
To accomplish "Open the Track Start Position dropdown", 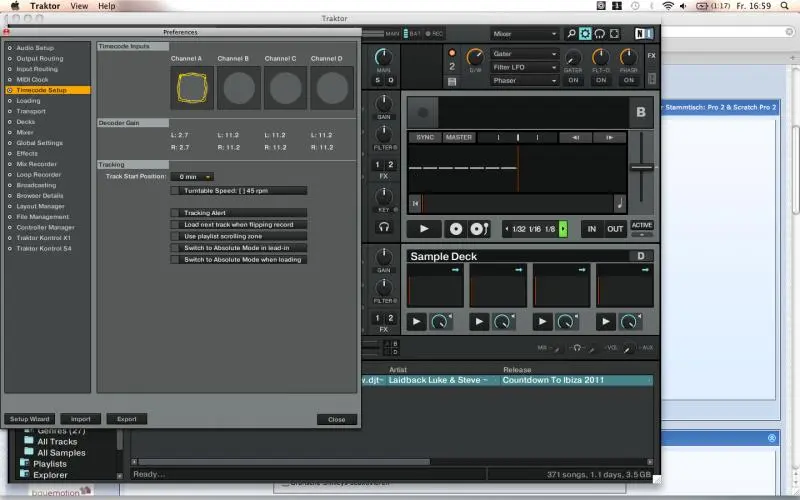I will pos(194,177).
